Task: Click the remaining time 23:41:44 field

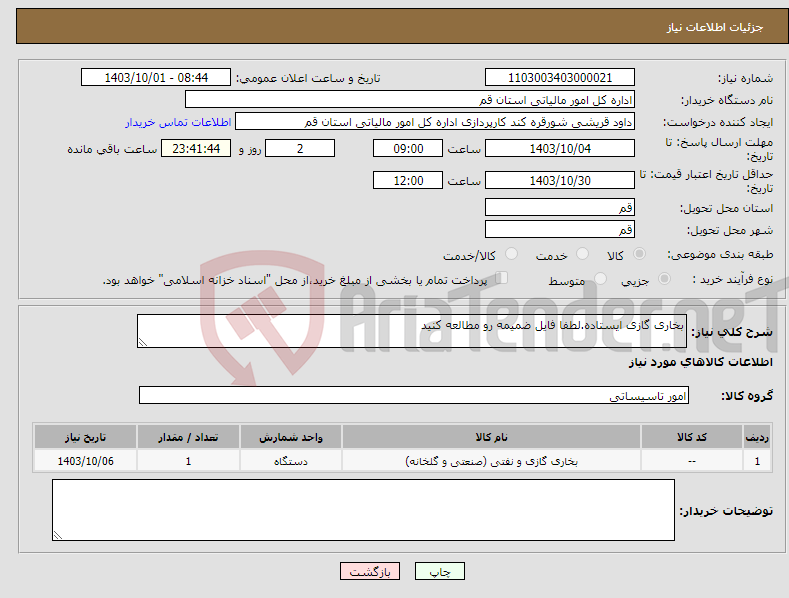Action: click(196, 148)
